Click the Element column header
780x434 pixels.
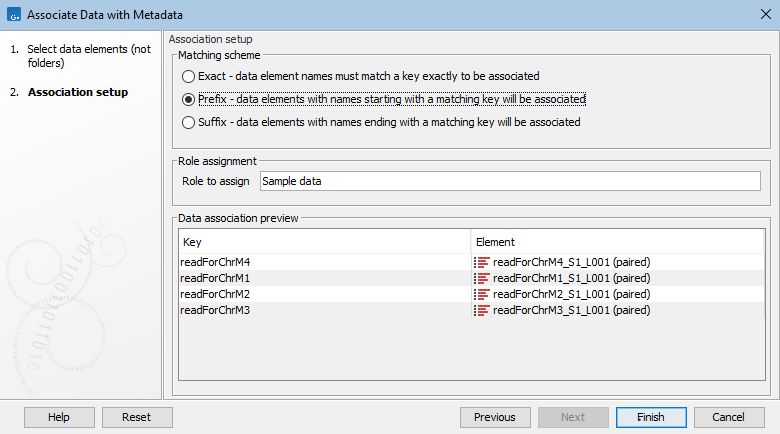coord(618,242)
